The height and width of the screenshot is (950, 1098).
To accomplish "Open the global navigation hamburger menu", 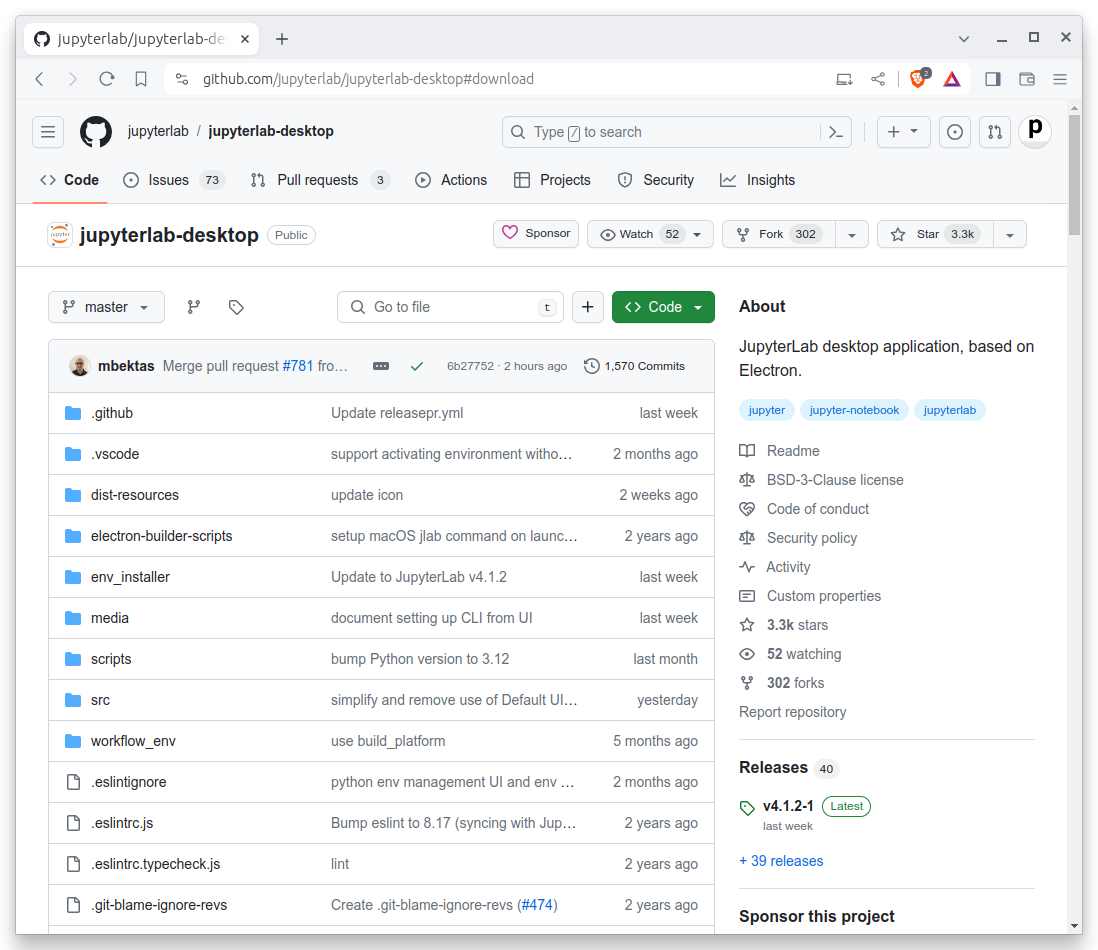I will pos(48,132).
